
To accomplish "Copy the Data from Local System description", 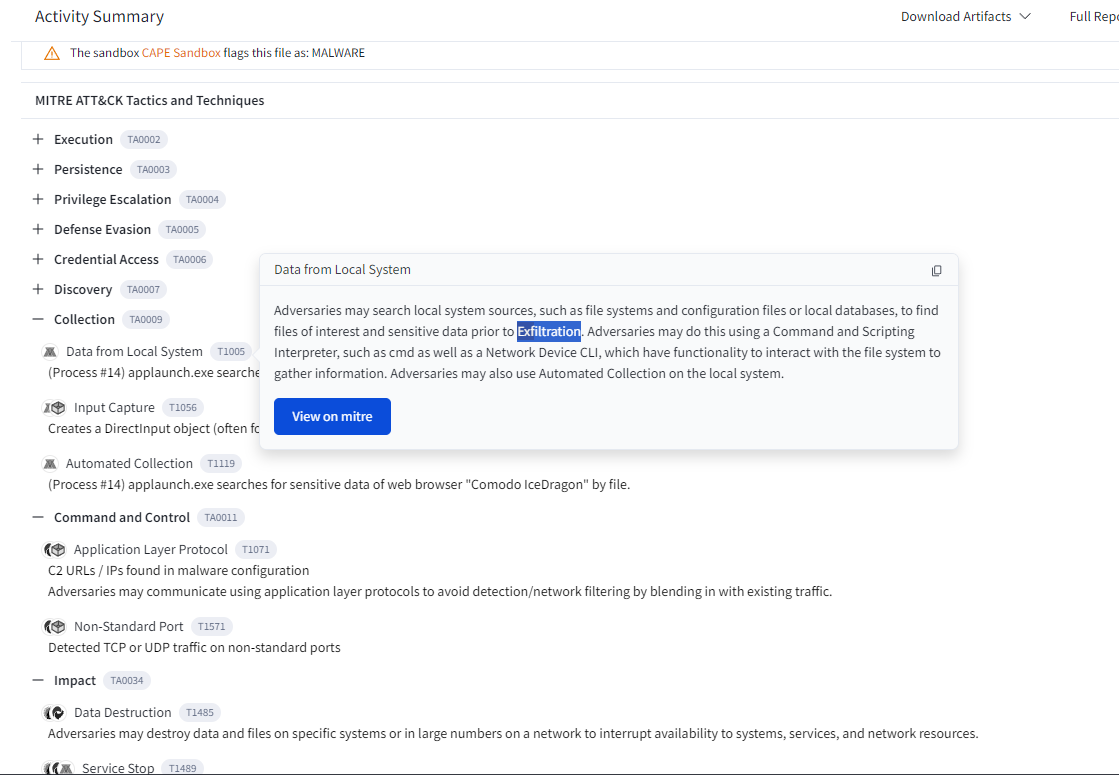I will click(x=936, y=270).
